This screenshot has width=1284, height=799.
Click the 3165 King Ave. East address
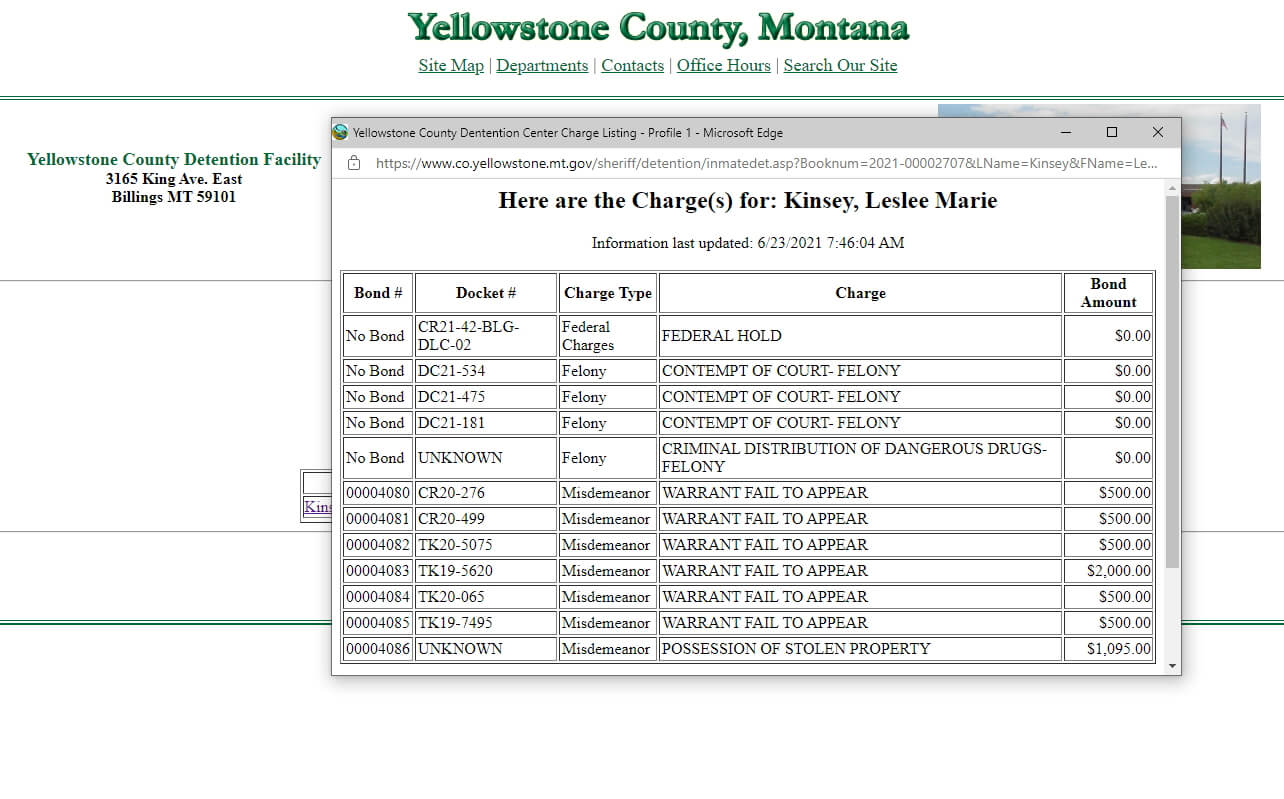174,179
